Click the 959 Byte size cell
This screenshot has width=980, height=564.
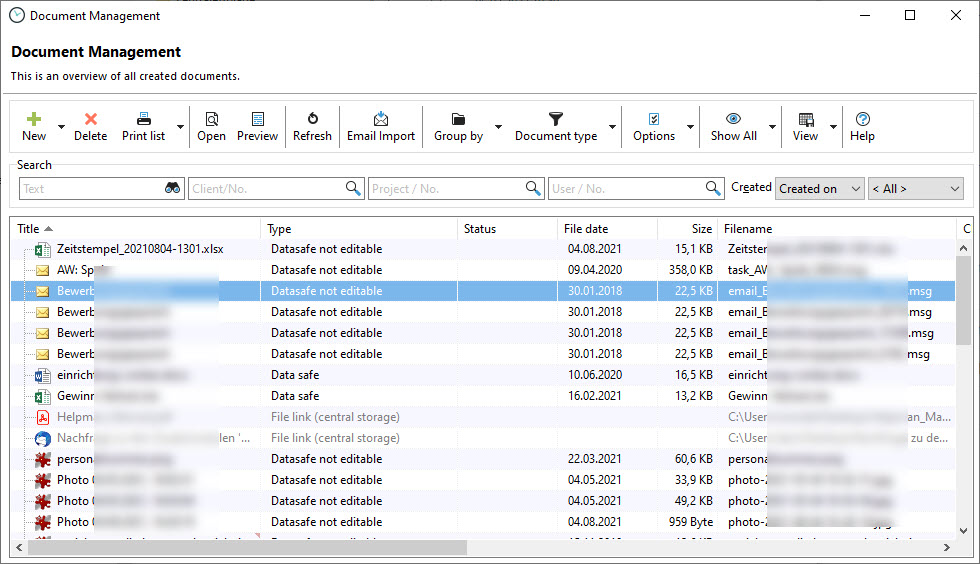click(x=691, y=522)
